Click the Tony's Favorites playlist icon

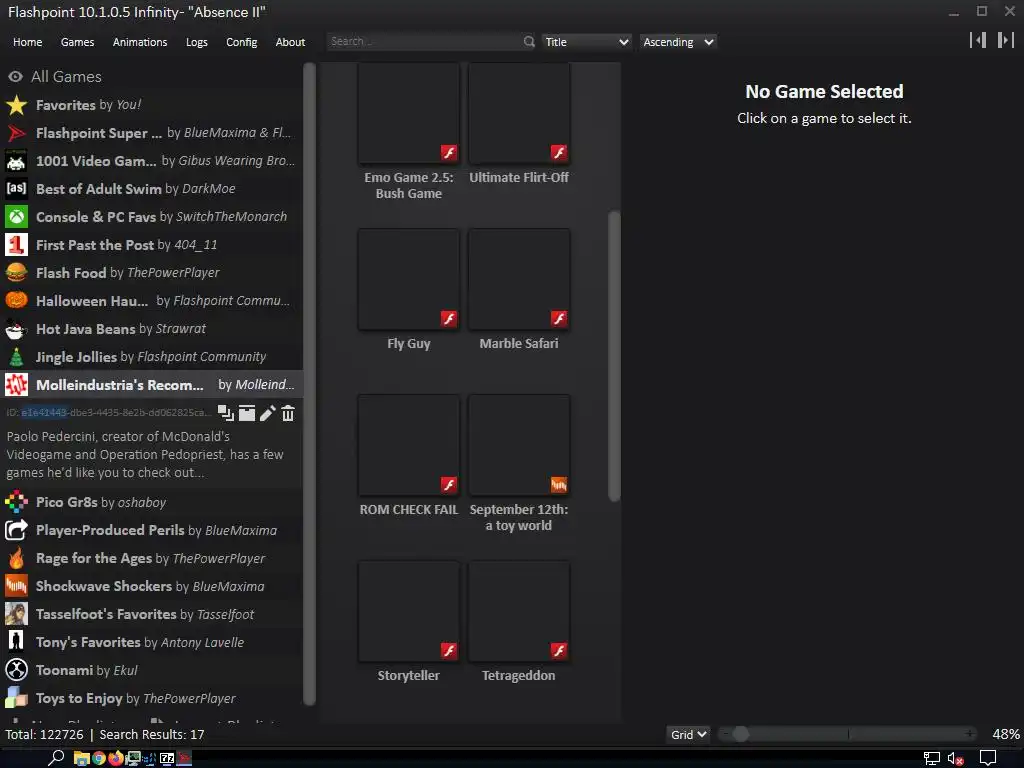(x=16, y=642)
